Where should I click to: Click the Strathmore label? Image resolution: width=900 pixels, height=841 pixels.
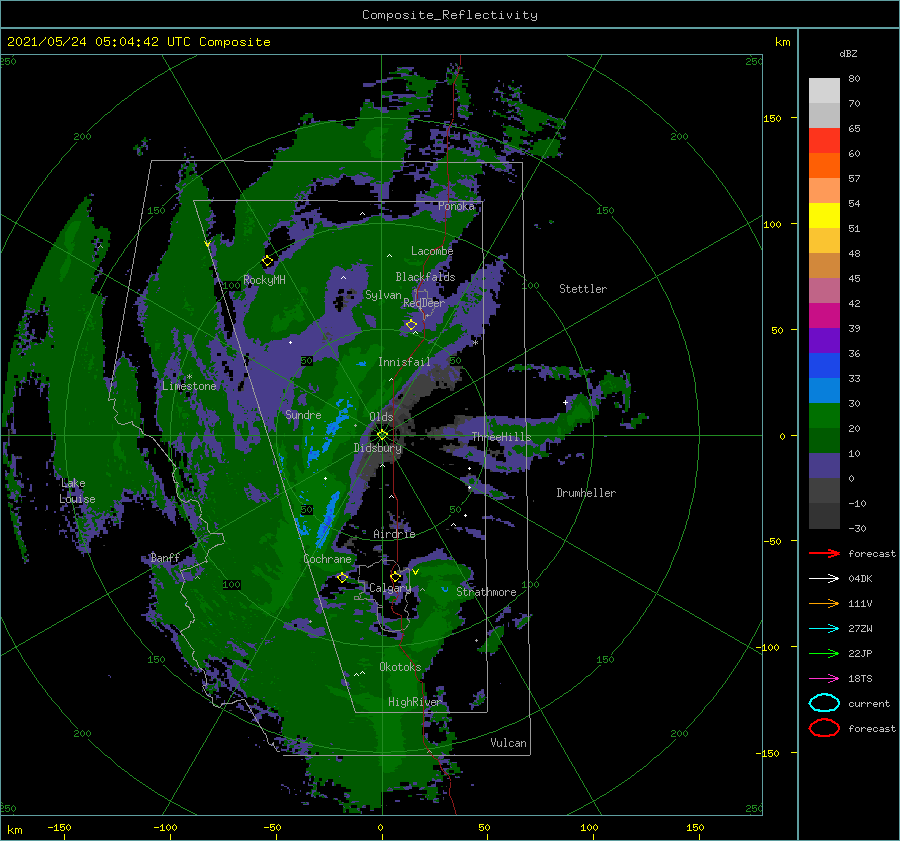pos(486,592)
